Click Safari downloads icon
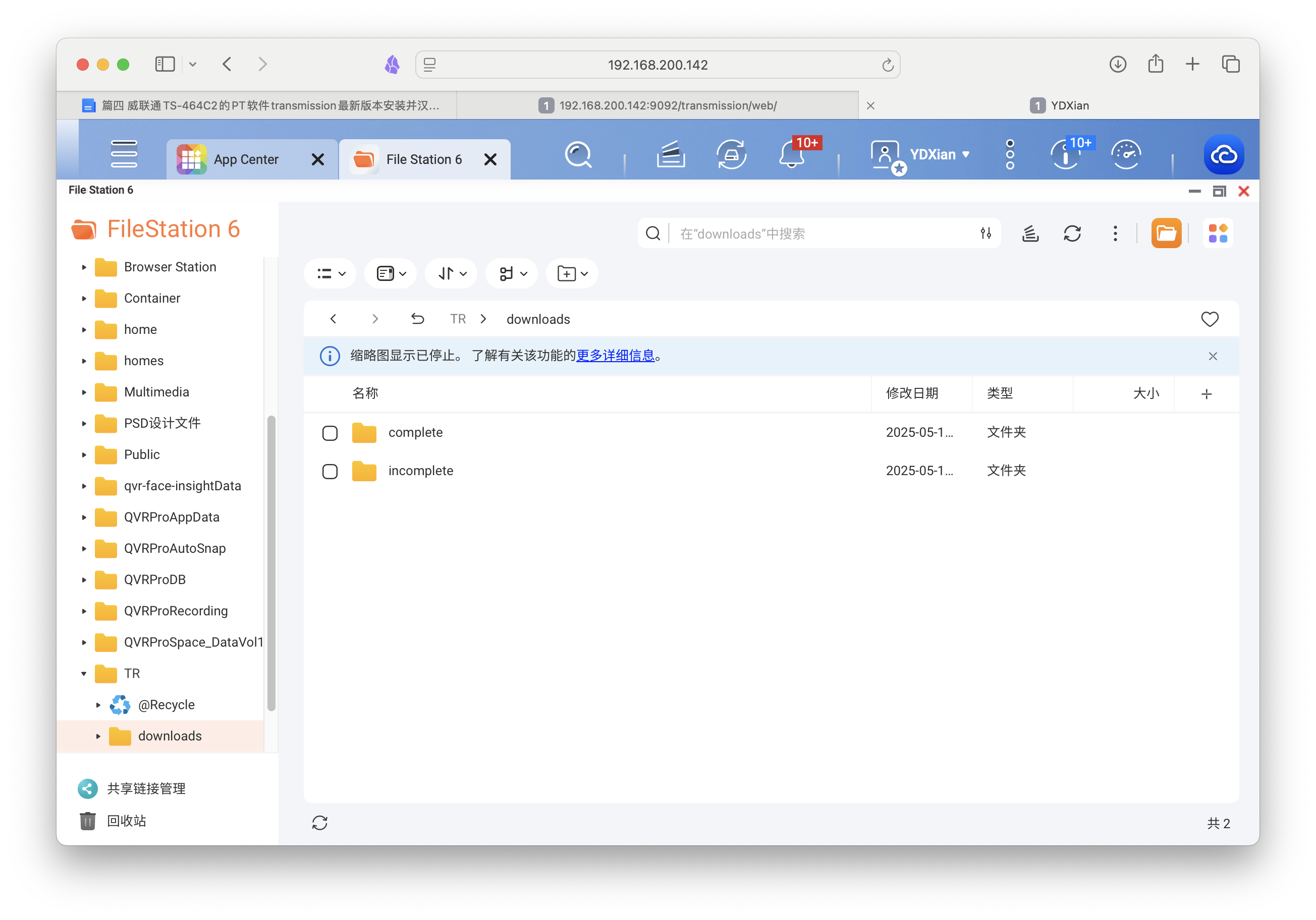Image resolution: width=1316 pixels, height=920 pixels. [x=1118, y=64]
